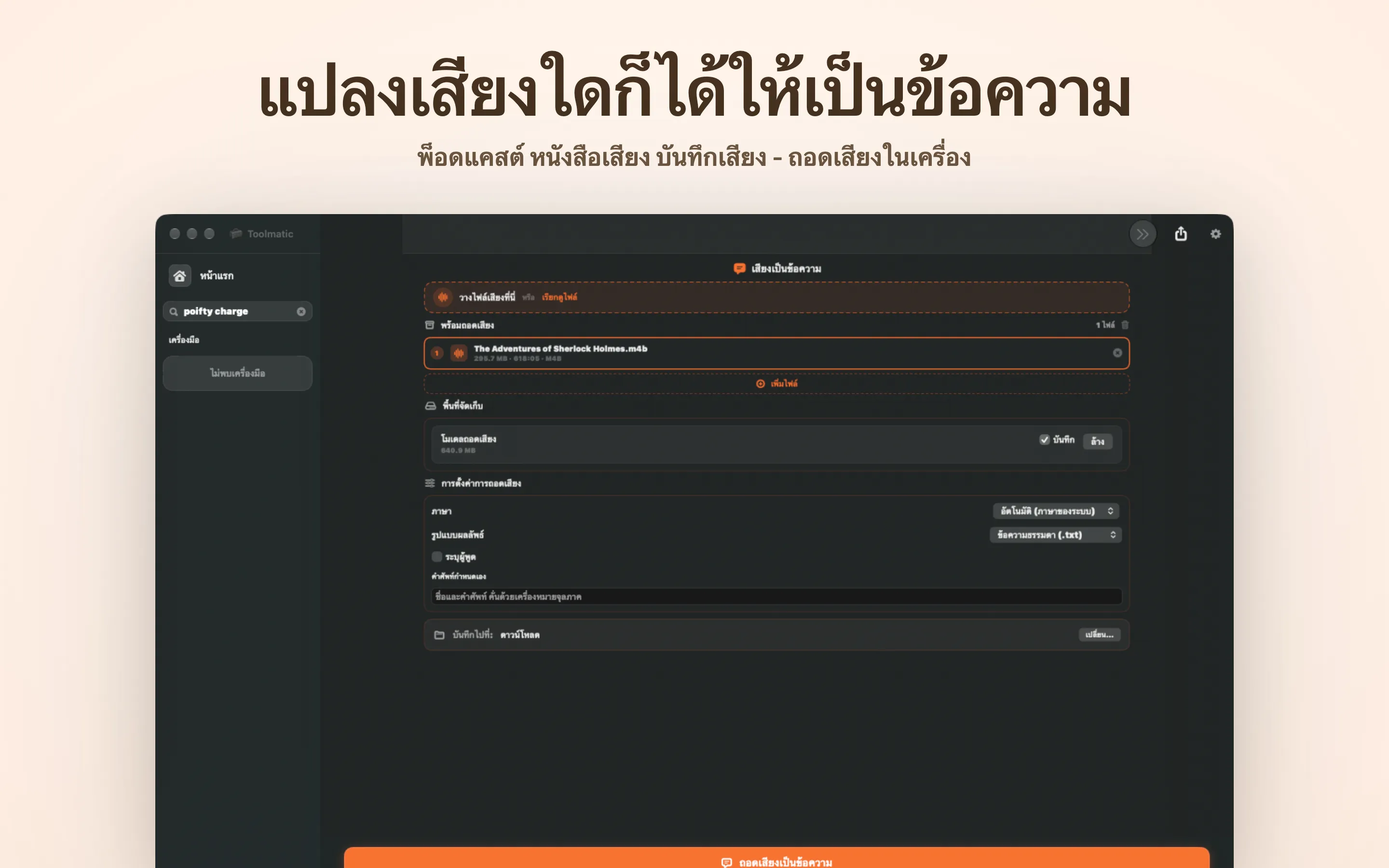Click the 'เพิ่มไฟล์' add file button

(x=776, y=383)
